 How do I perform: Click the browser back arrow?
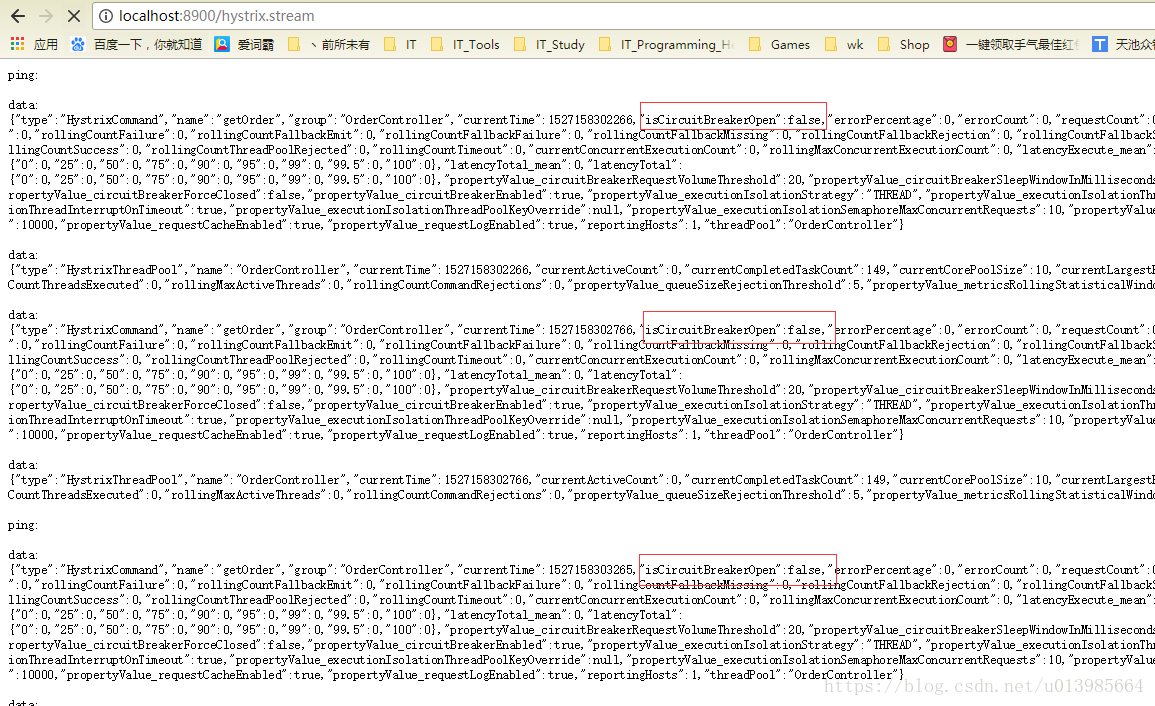click(x=18, y=15)
